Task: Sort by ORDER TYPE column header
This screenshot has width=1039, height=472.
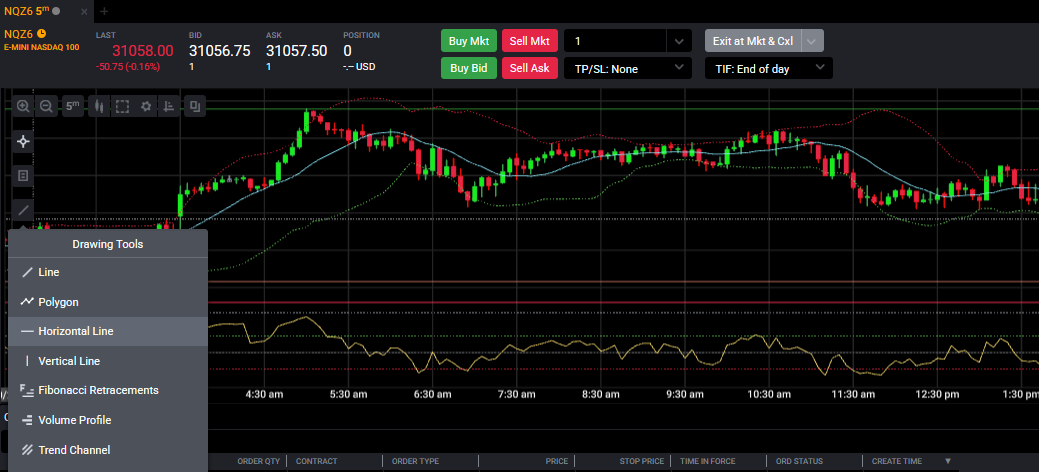Action: pyautogui.click(x=415, y=461)
